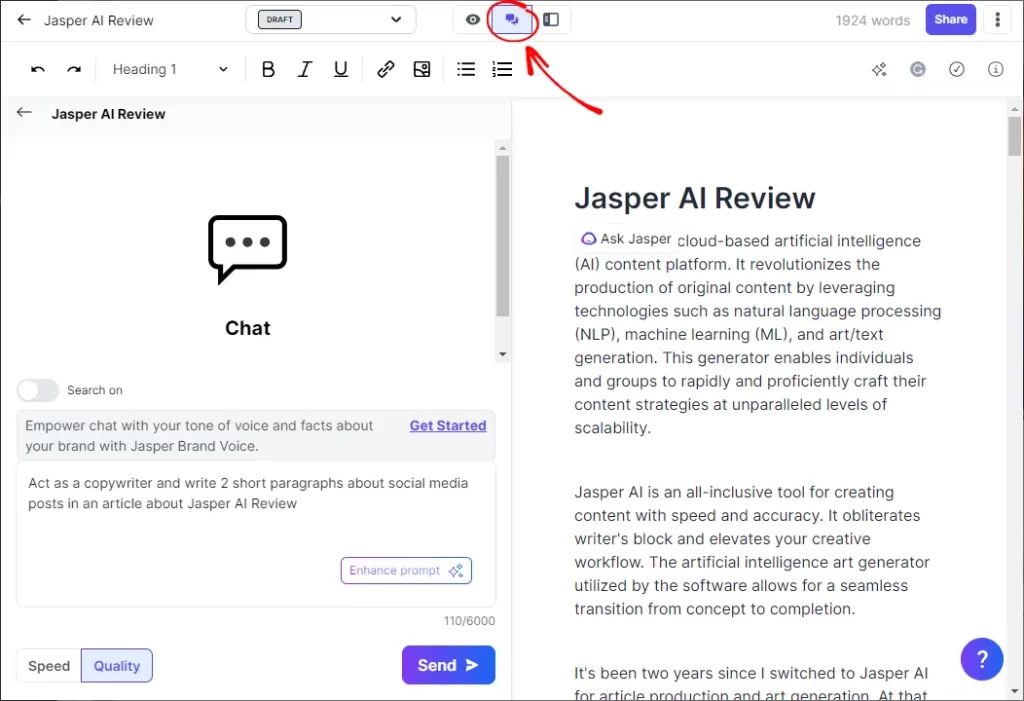Click the Enhance prompt button

(406, 570)
